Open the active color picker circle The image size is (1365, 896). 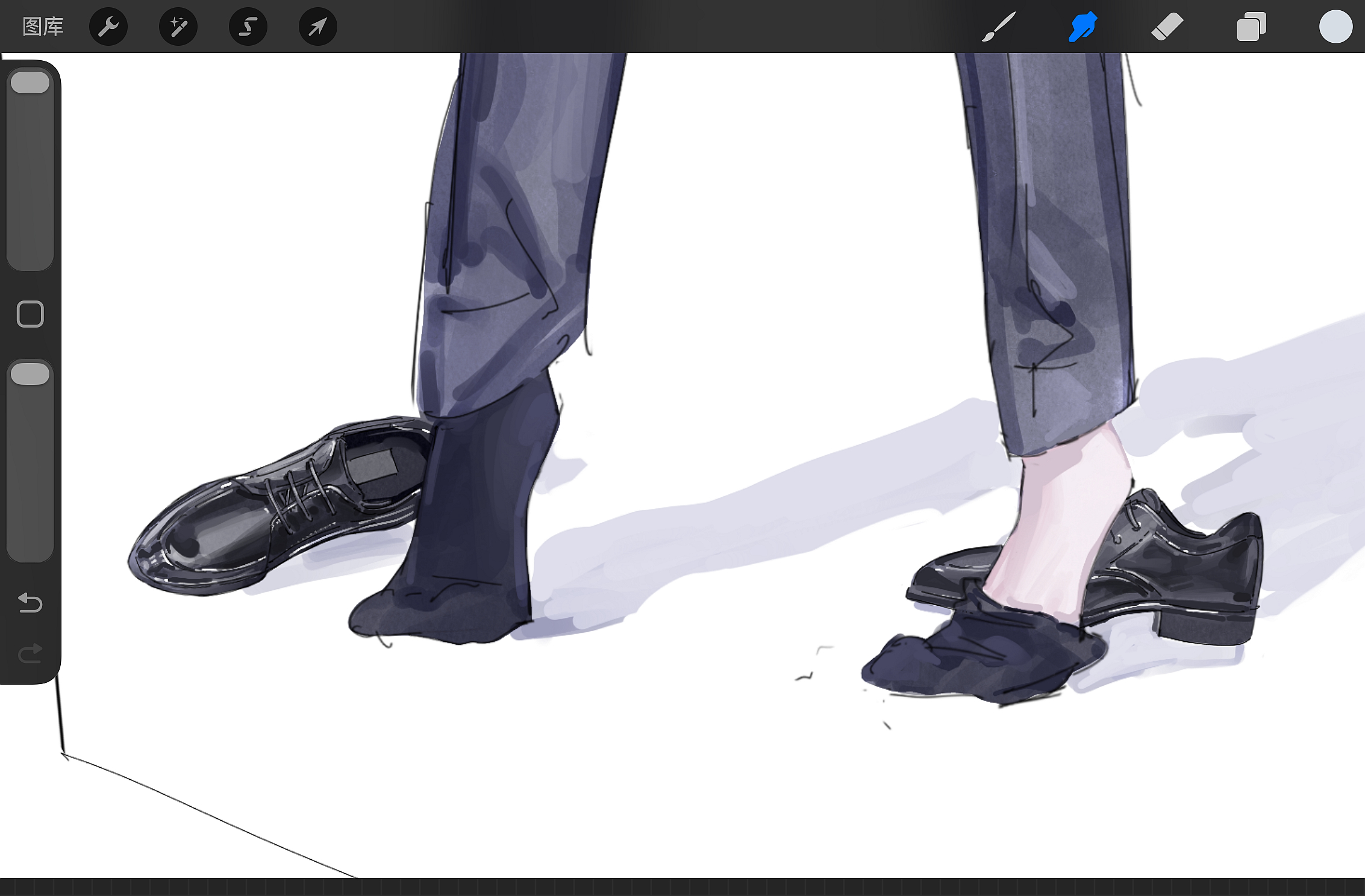[x=1335, y=26]
